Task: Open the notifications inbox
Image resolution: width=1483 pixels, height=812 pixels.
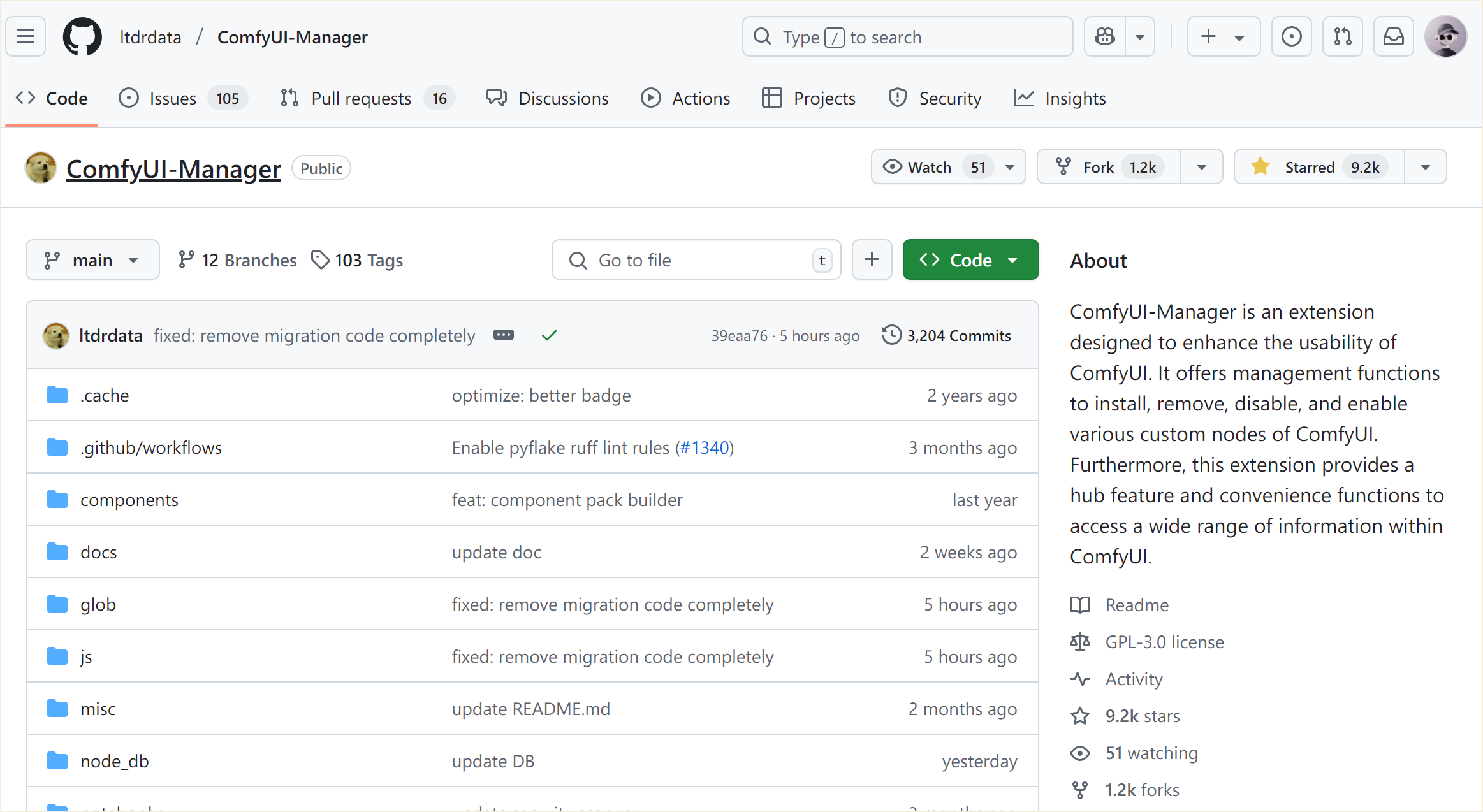Action: pyautogui.click(x=1394, y=36)
